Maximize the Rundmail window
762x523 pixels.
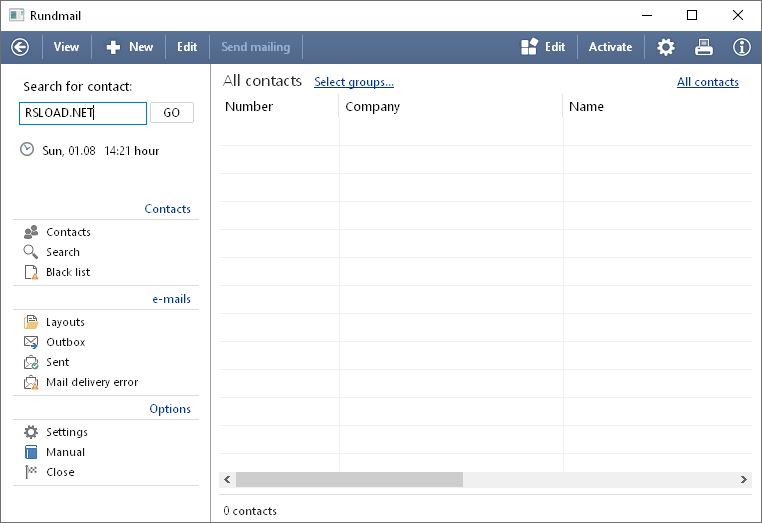click(x=692, y=16)
